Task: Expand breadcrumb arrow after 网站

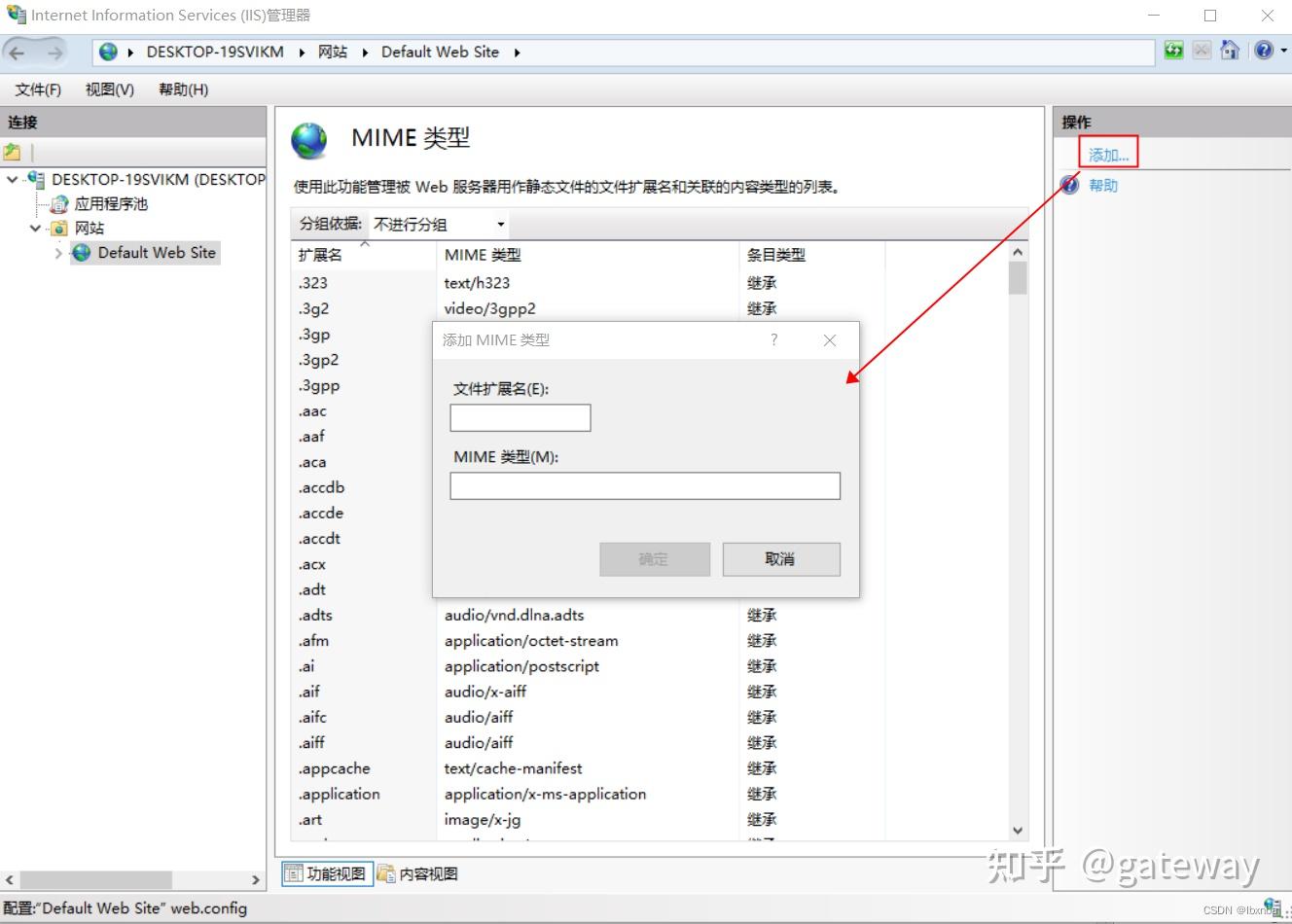Action: [x=365, y=53]
